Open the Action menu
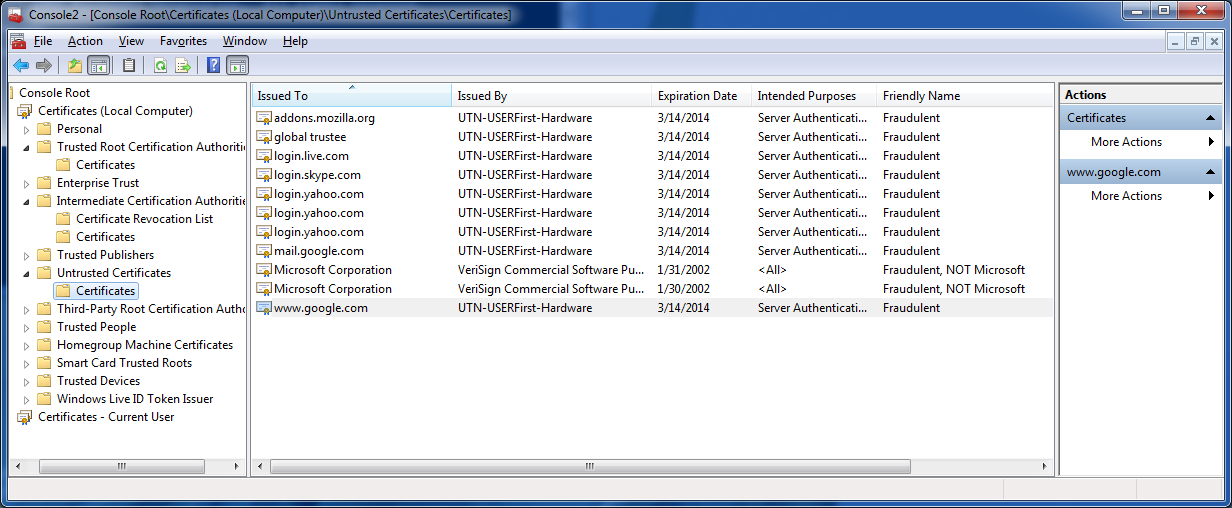The width and height of the screenshot is (1232, 508). [x=85, y=41]
